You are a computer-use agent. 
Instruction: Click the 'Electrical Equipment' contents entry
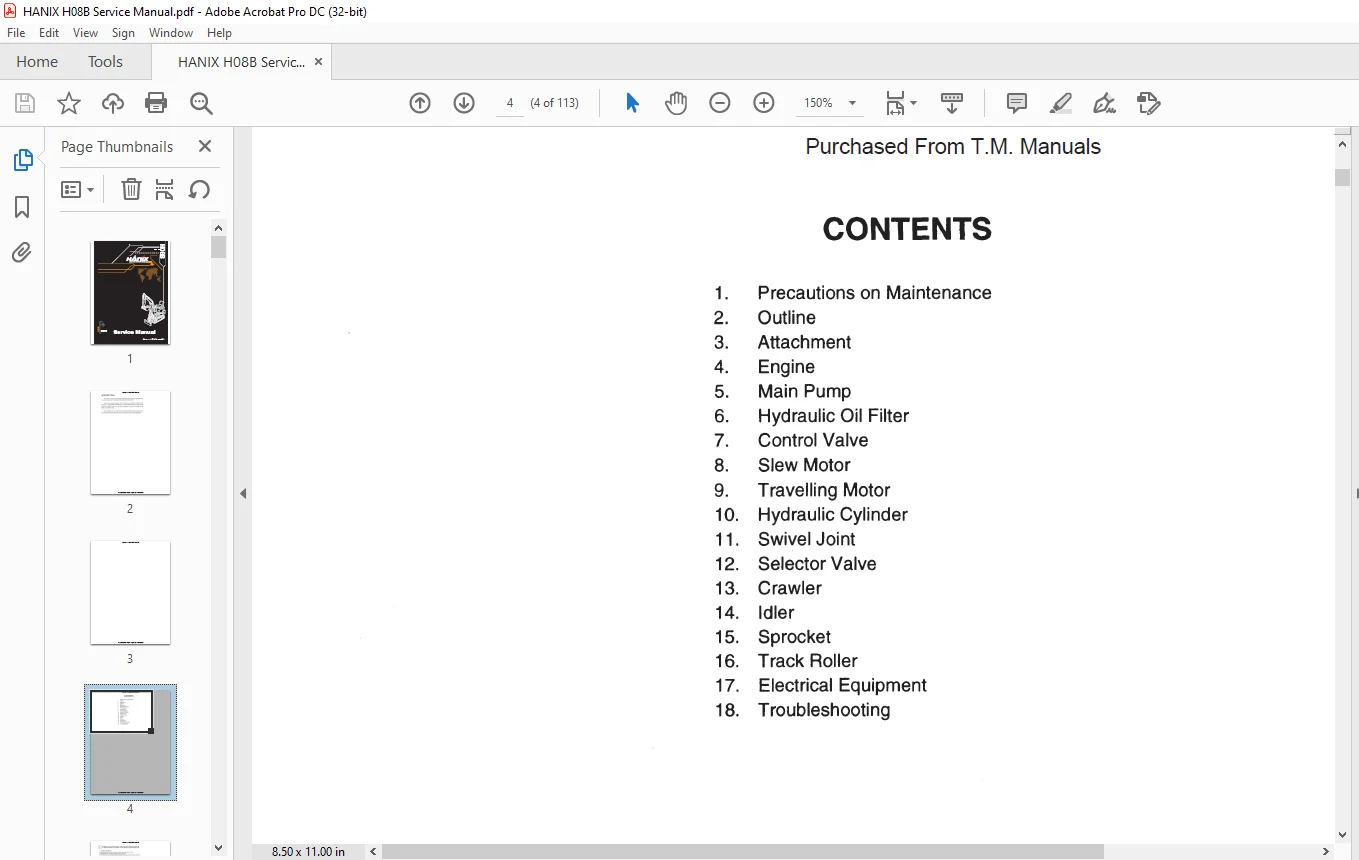point(842,686)
